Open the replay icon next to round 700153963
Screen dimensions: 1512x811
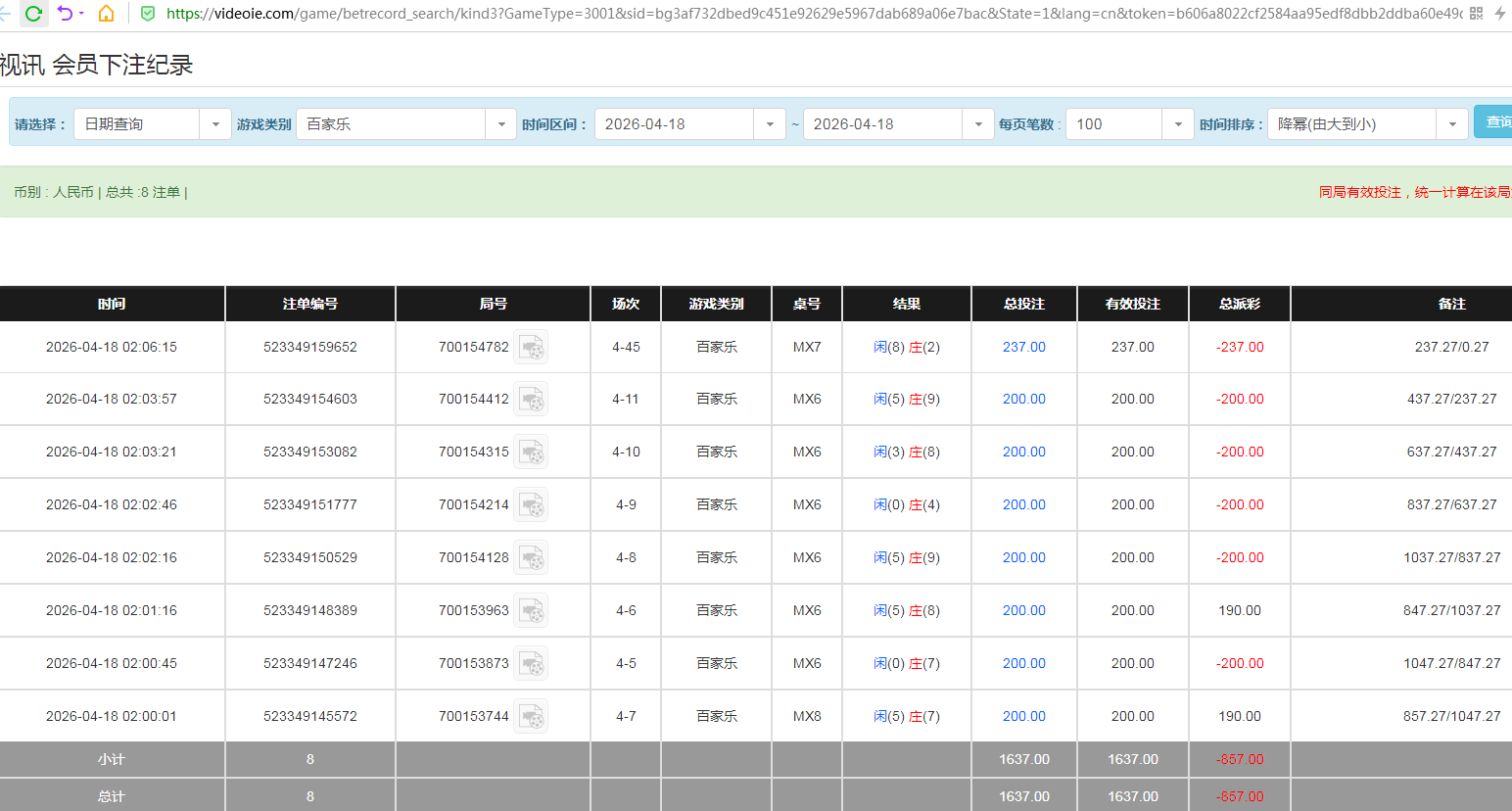[530, 610]
